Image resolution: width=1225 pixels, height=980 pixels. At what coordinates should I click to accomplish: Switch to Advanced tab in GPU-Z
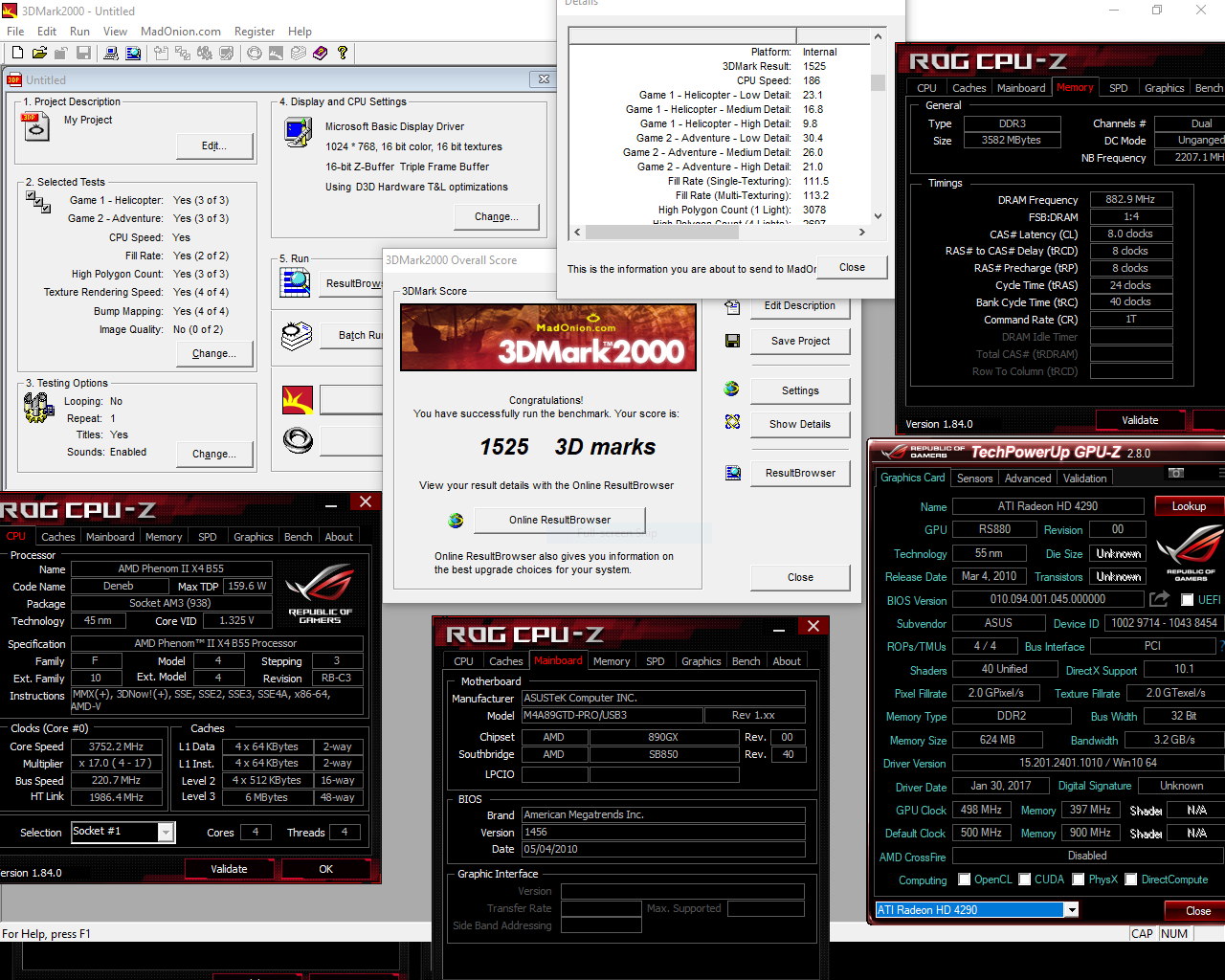click(x=1028, y=479)
